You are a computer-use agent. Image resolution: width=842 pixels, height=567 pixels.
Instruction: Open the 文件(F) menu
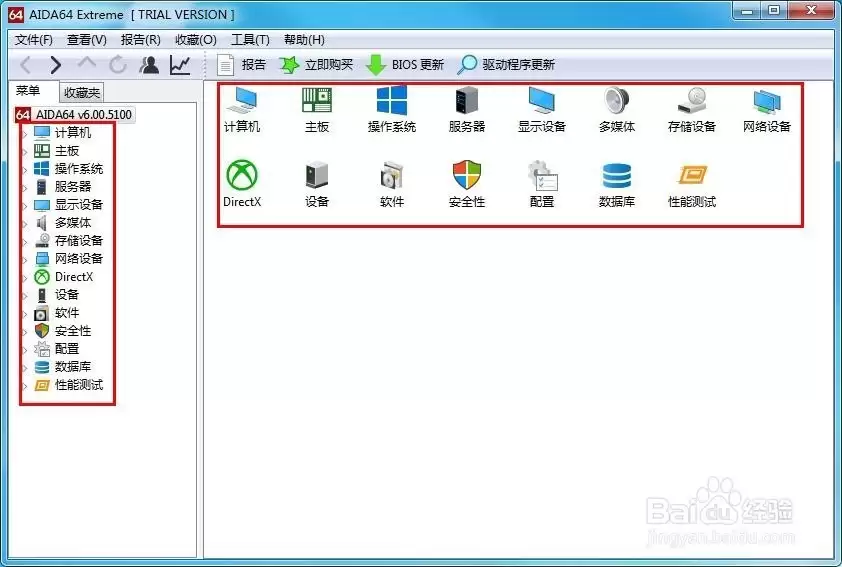tap(33, 40)
